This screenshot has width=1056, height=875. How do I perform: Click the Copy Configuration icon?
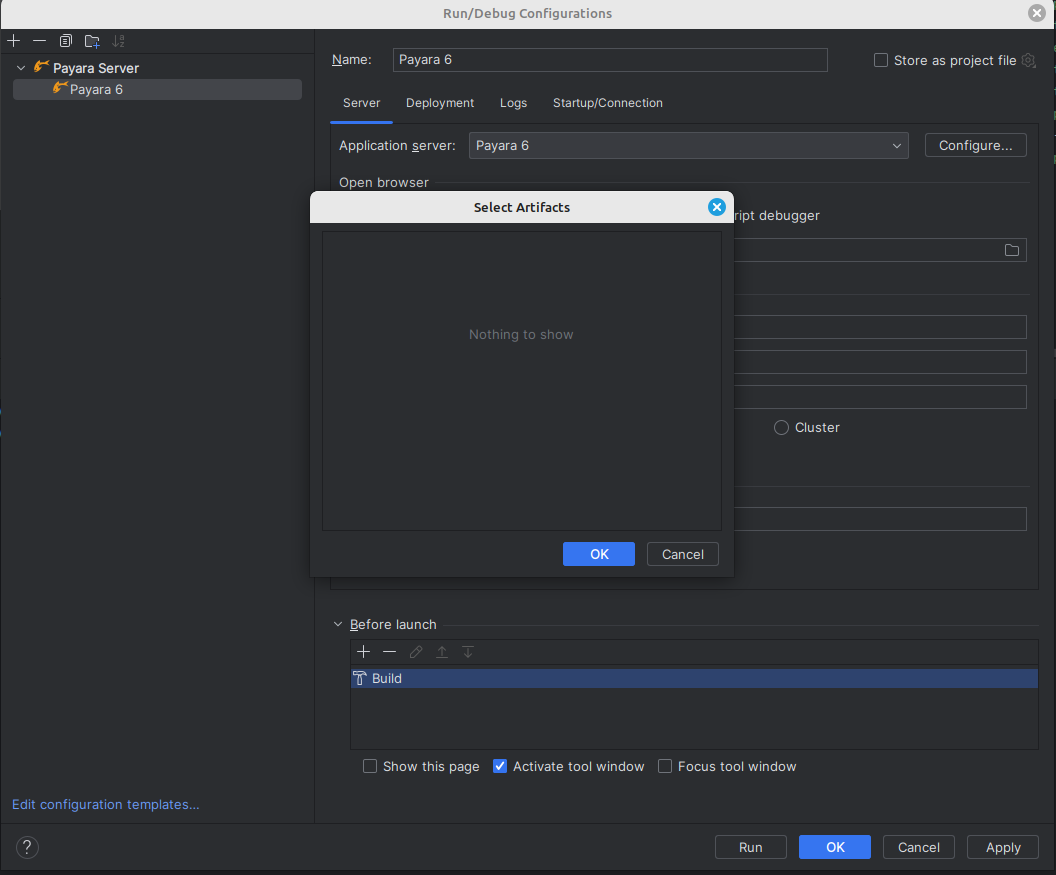coord(66,41)
